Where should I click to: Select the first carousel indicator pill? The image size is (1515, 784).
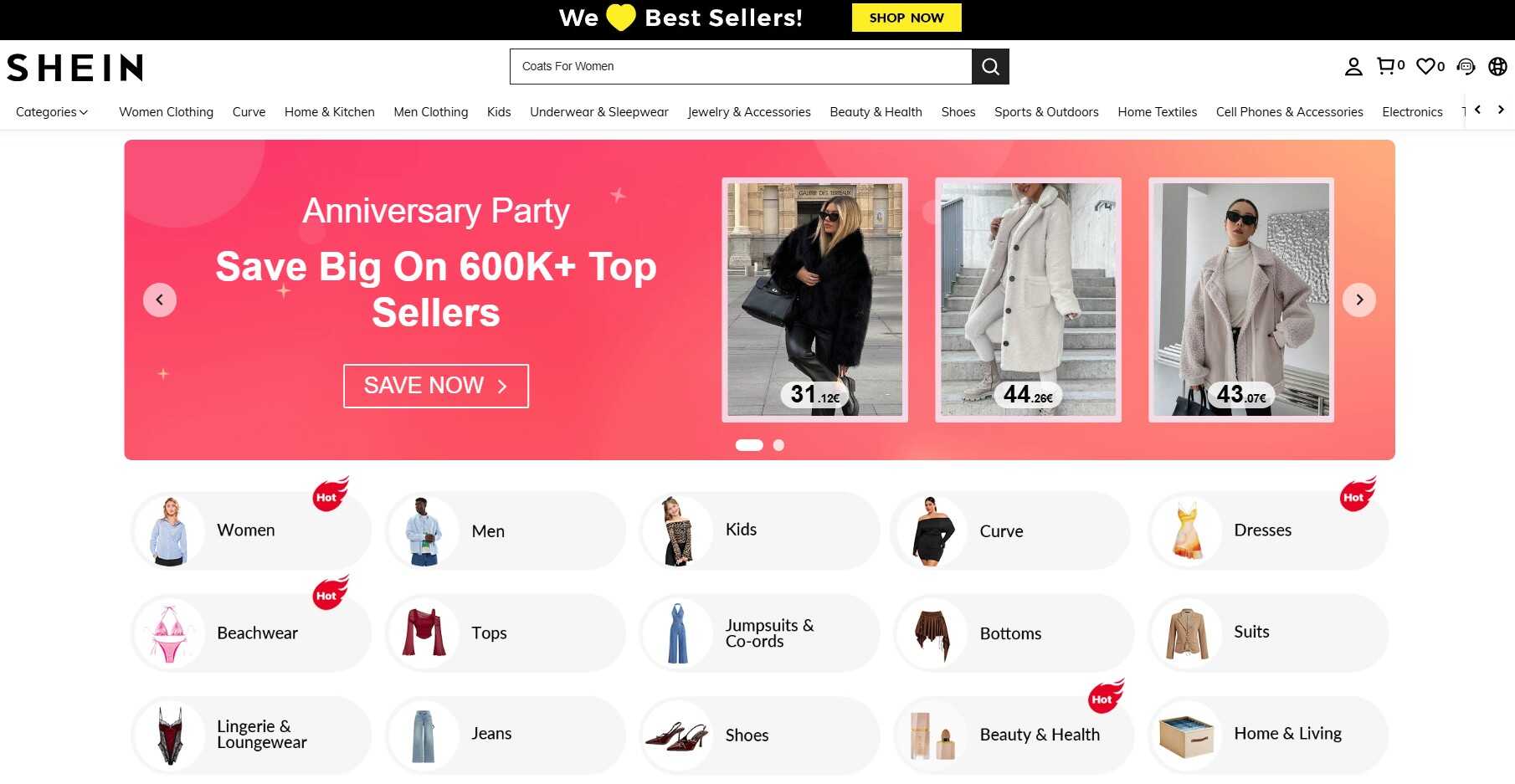click(749, 445)
